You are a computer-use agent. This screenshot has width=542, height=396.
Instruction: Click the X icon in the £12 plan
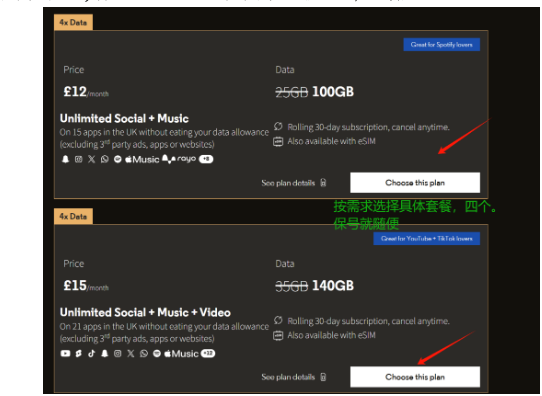pos(91,159)
